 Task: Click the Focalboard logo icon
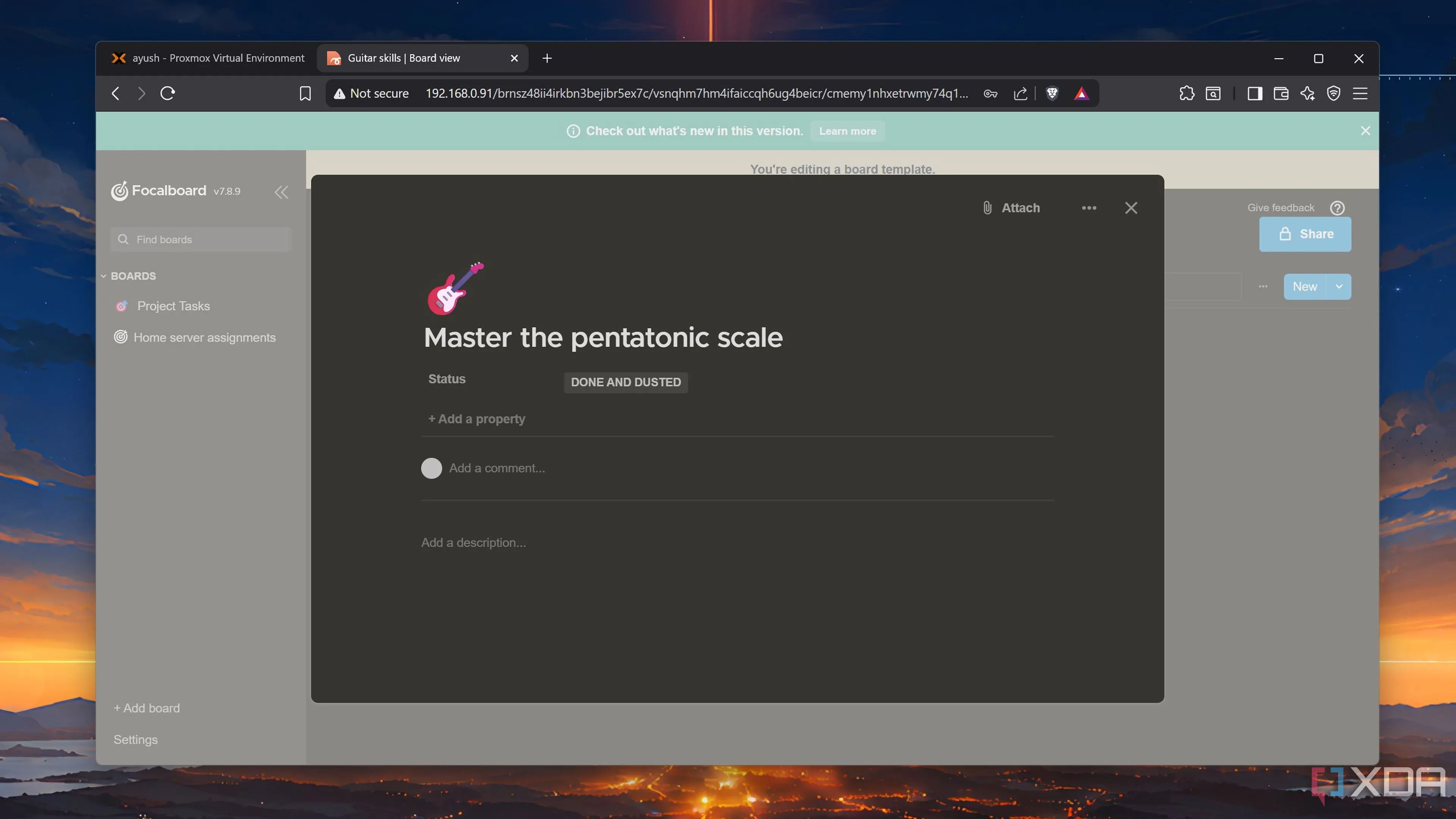pos(119,191)
